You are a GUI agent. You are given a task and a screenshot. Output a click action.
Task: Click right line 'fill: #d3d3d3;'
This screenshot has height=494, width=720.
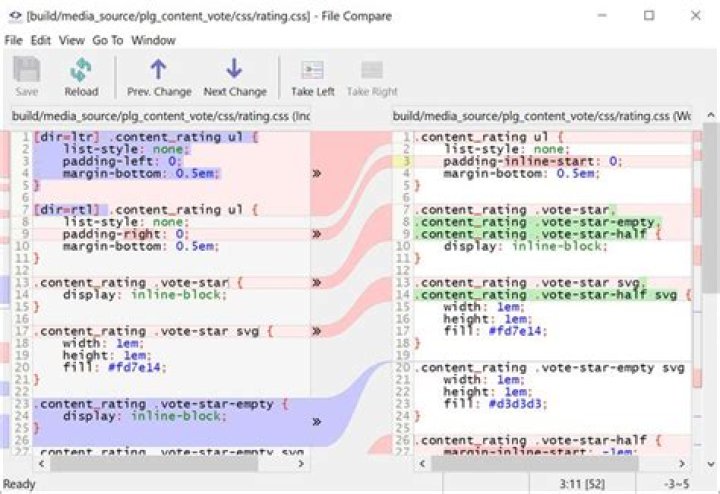[x=495, y=404]
